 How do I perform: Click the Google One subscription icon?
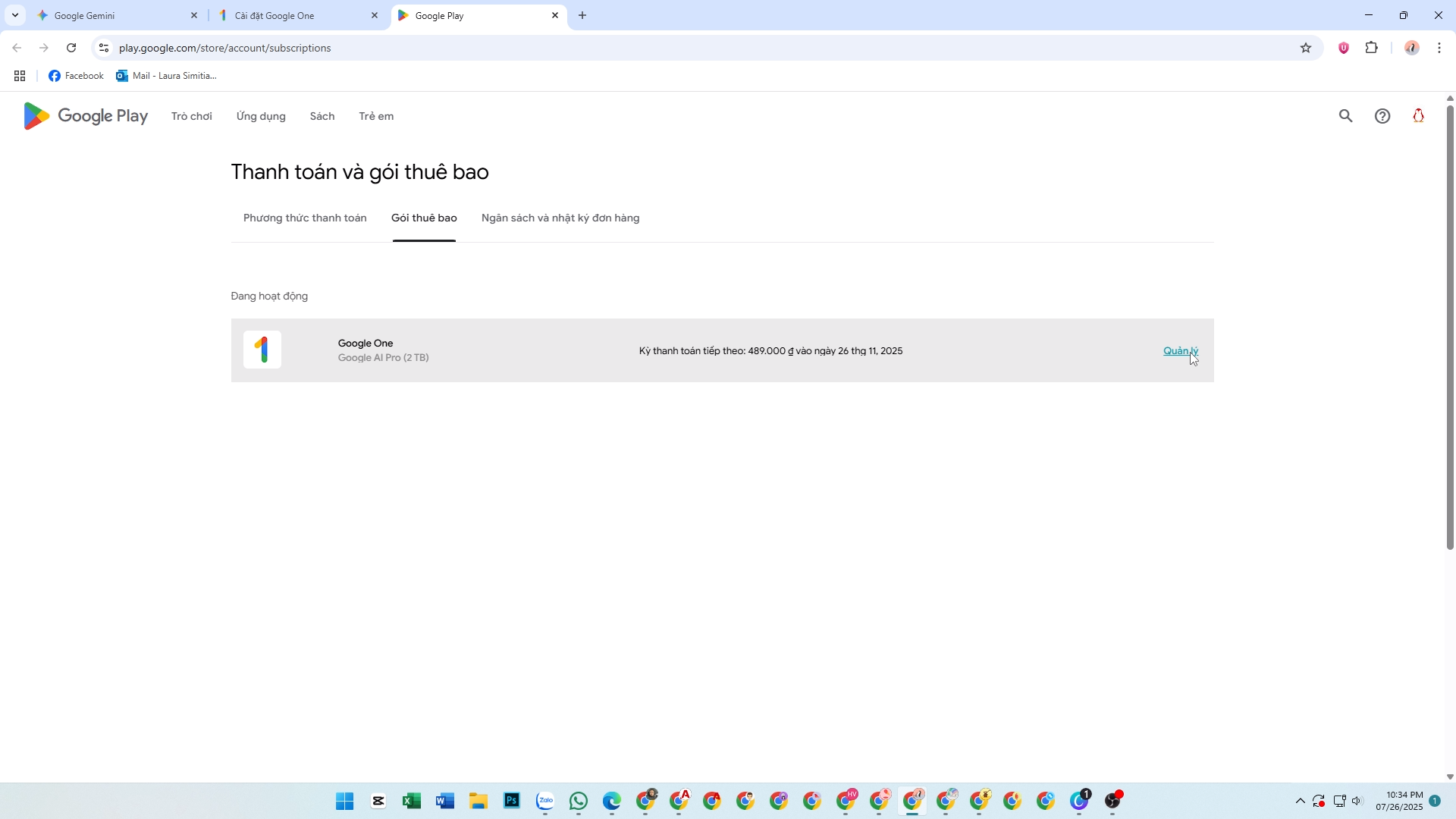pos(262,350)
